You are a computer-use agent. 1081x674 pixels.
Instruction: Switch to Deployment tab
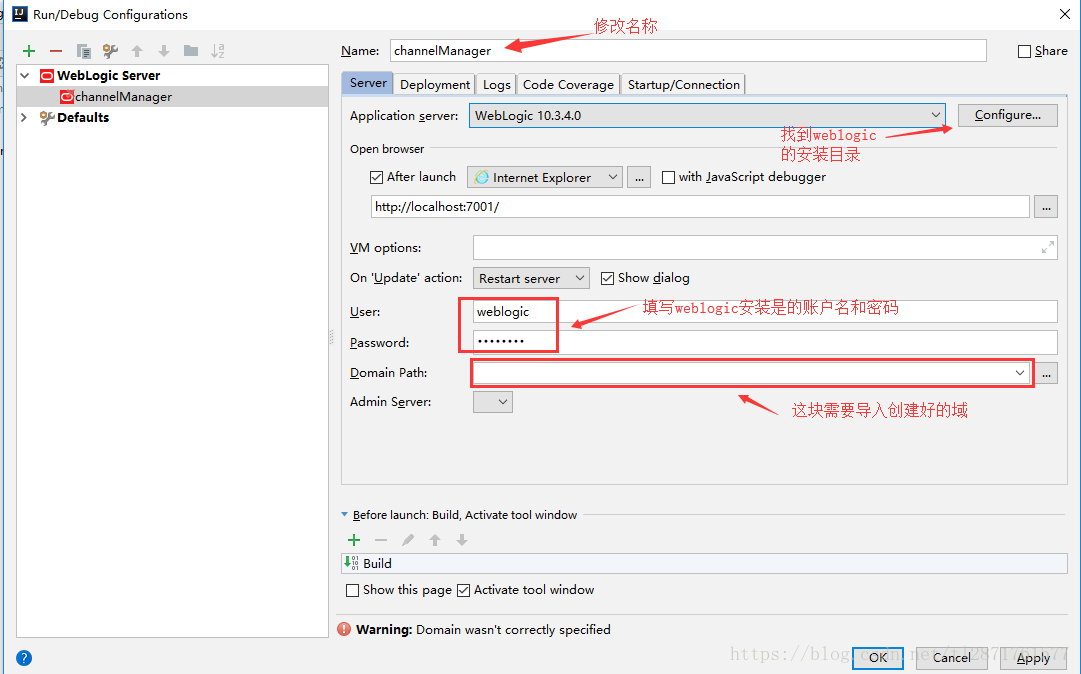(434, 84)
